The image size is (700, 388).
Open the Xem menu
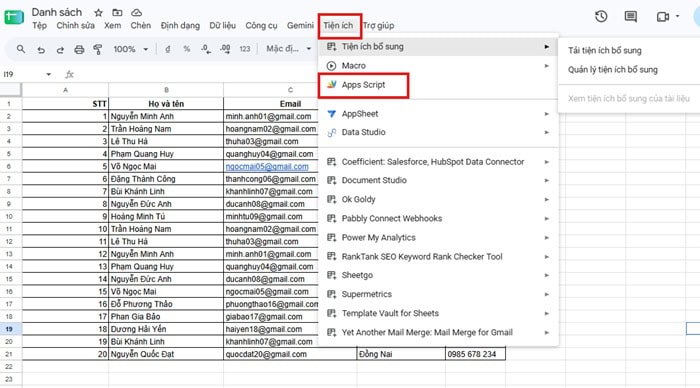(112, 25)
